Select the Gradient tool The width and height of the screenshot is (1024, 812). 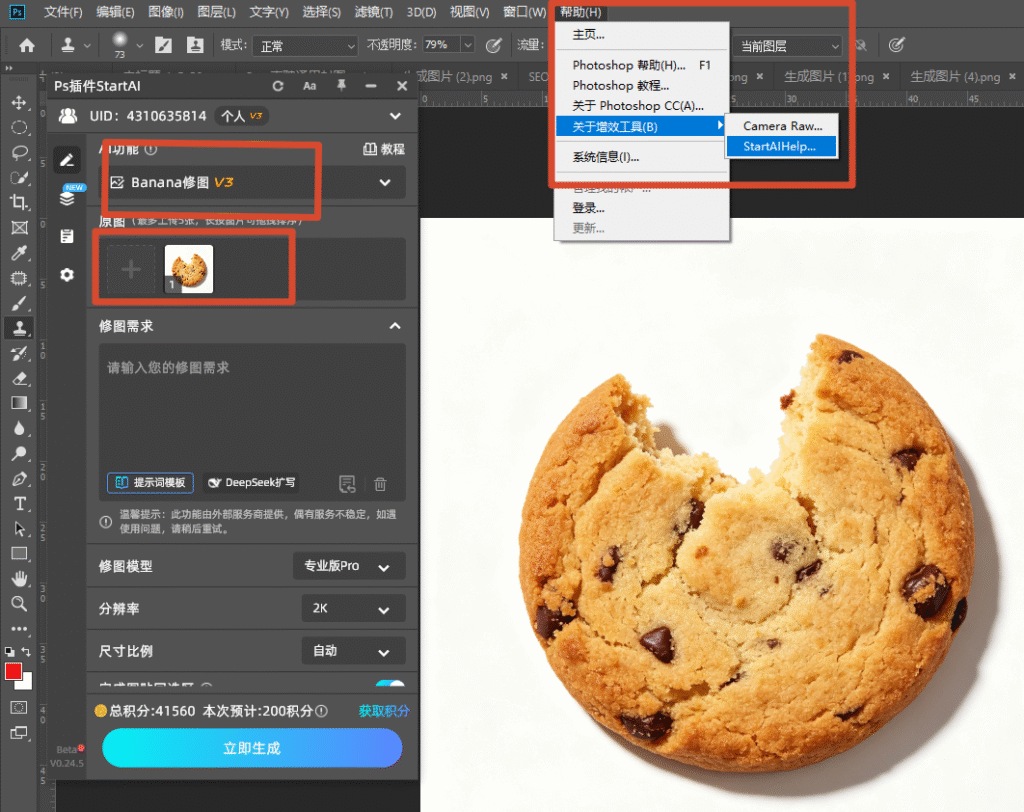19,403
